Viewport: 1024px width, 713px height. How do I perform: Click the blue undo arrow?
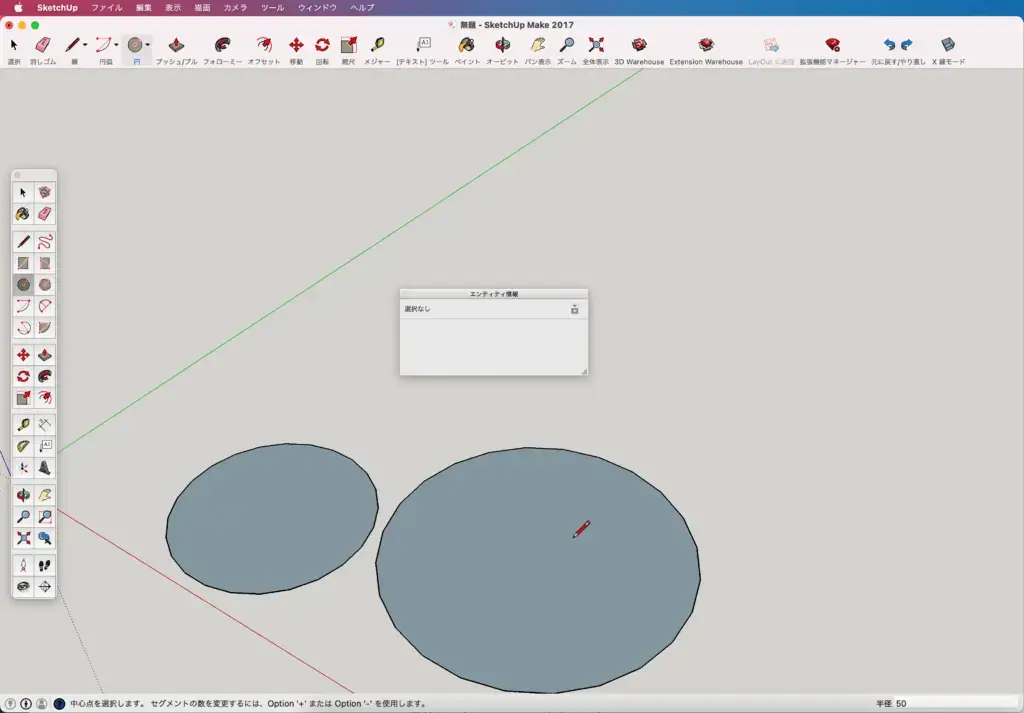889,44
